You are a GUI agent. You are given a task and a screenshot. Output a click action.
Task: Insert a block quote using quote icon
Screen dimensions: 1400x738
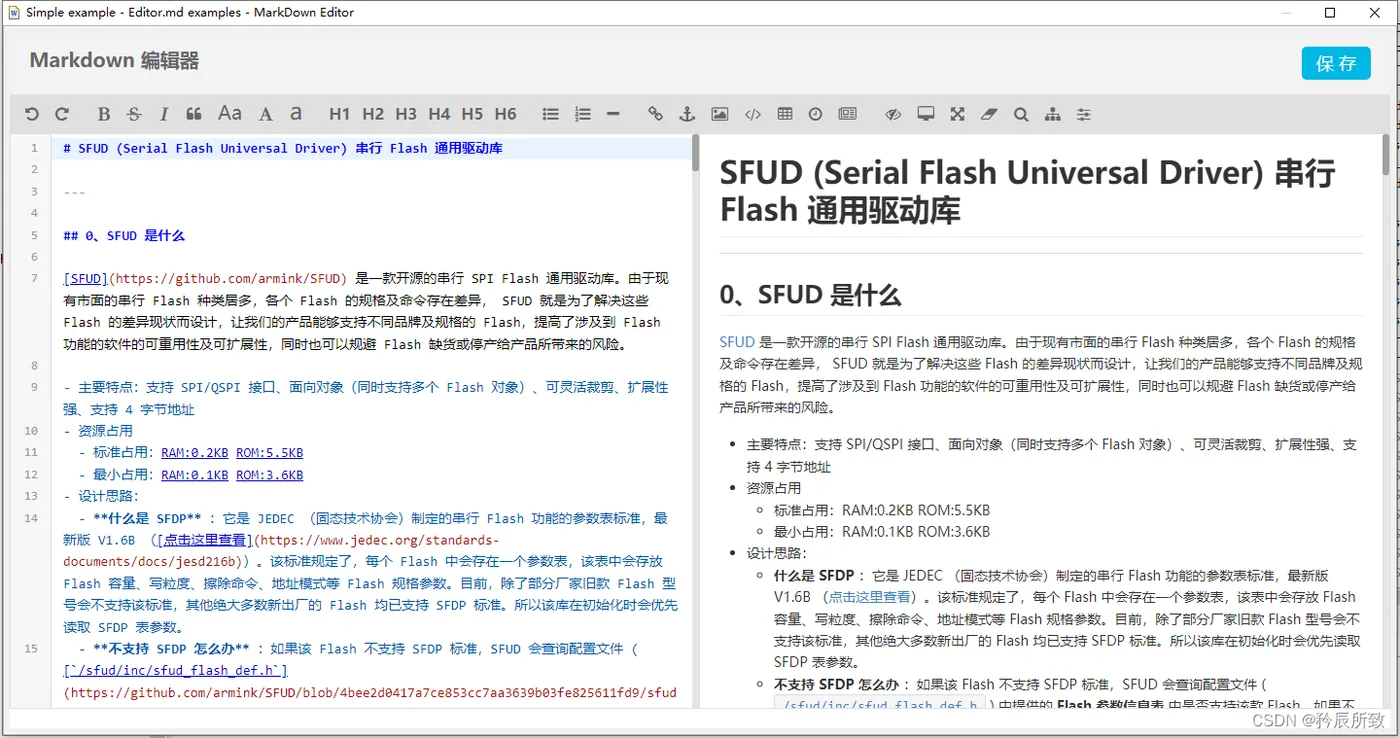194,114
